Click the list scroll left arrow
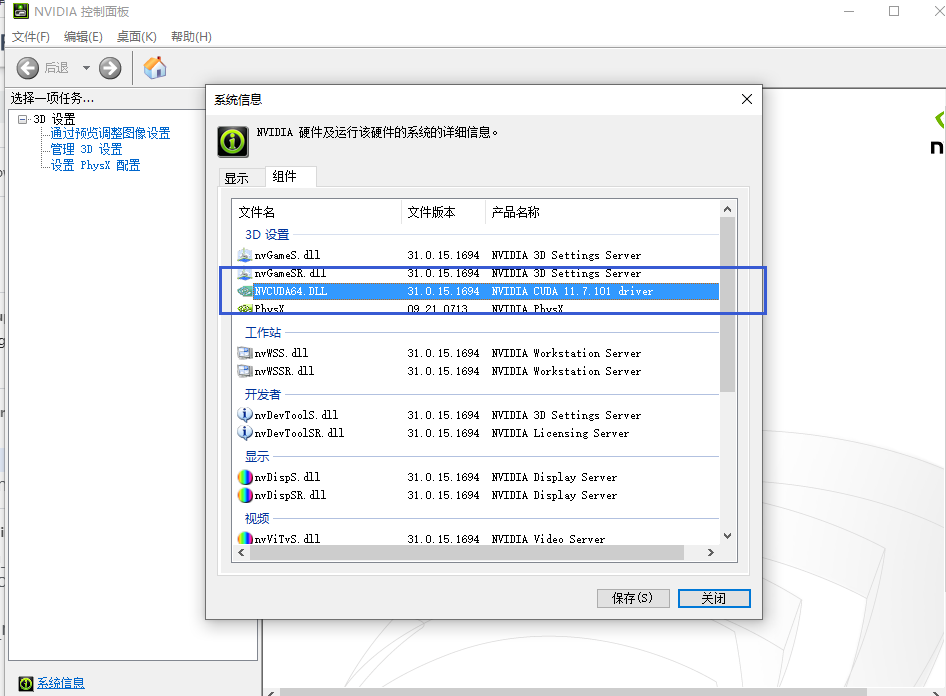This screenshot has width=946, height=696. tap(241, 552)
